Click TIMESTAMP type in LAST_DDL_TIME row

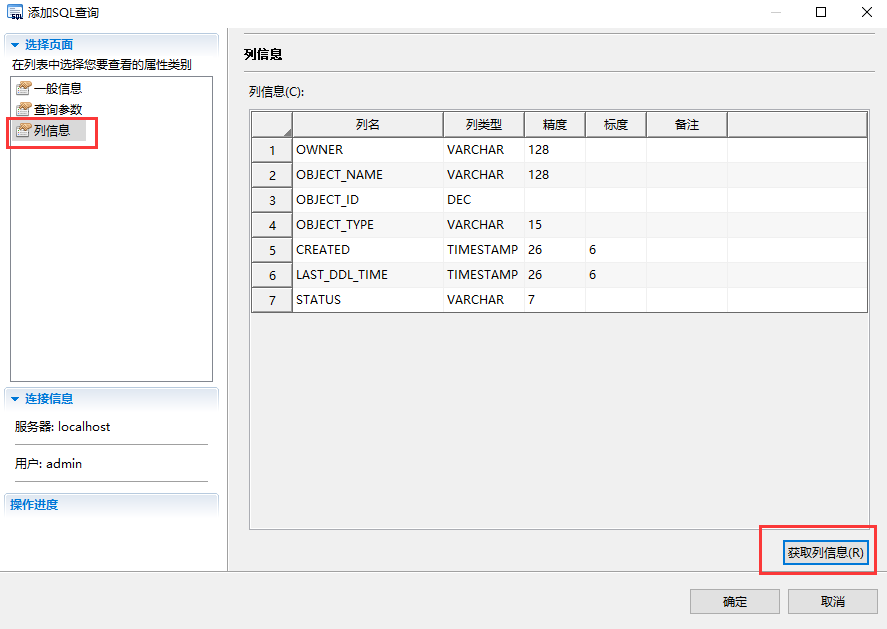484,274
